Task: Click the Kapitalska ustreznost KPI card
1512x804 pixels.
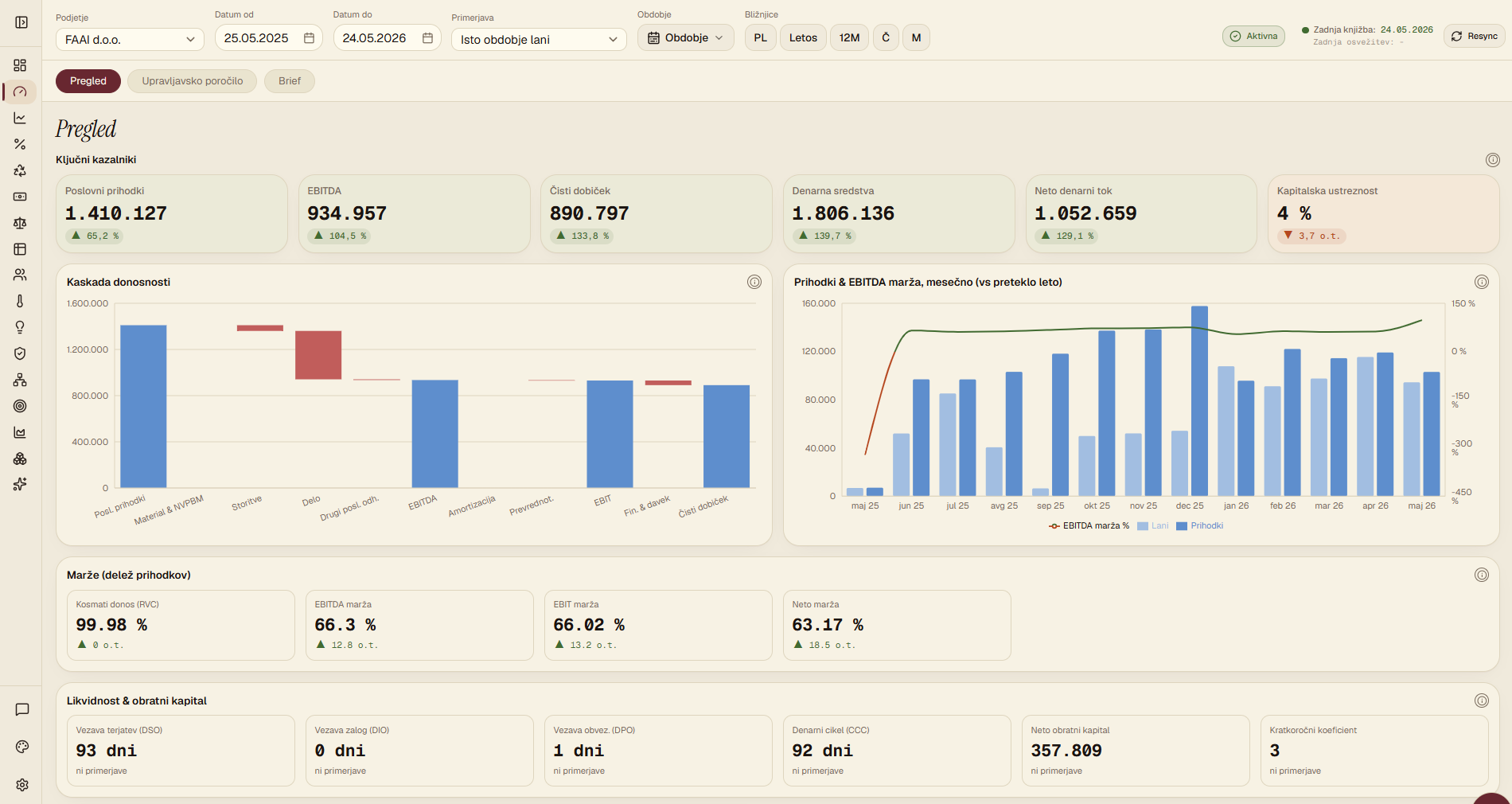Action: (1384, 214)
